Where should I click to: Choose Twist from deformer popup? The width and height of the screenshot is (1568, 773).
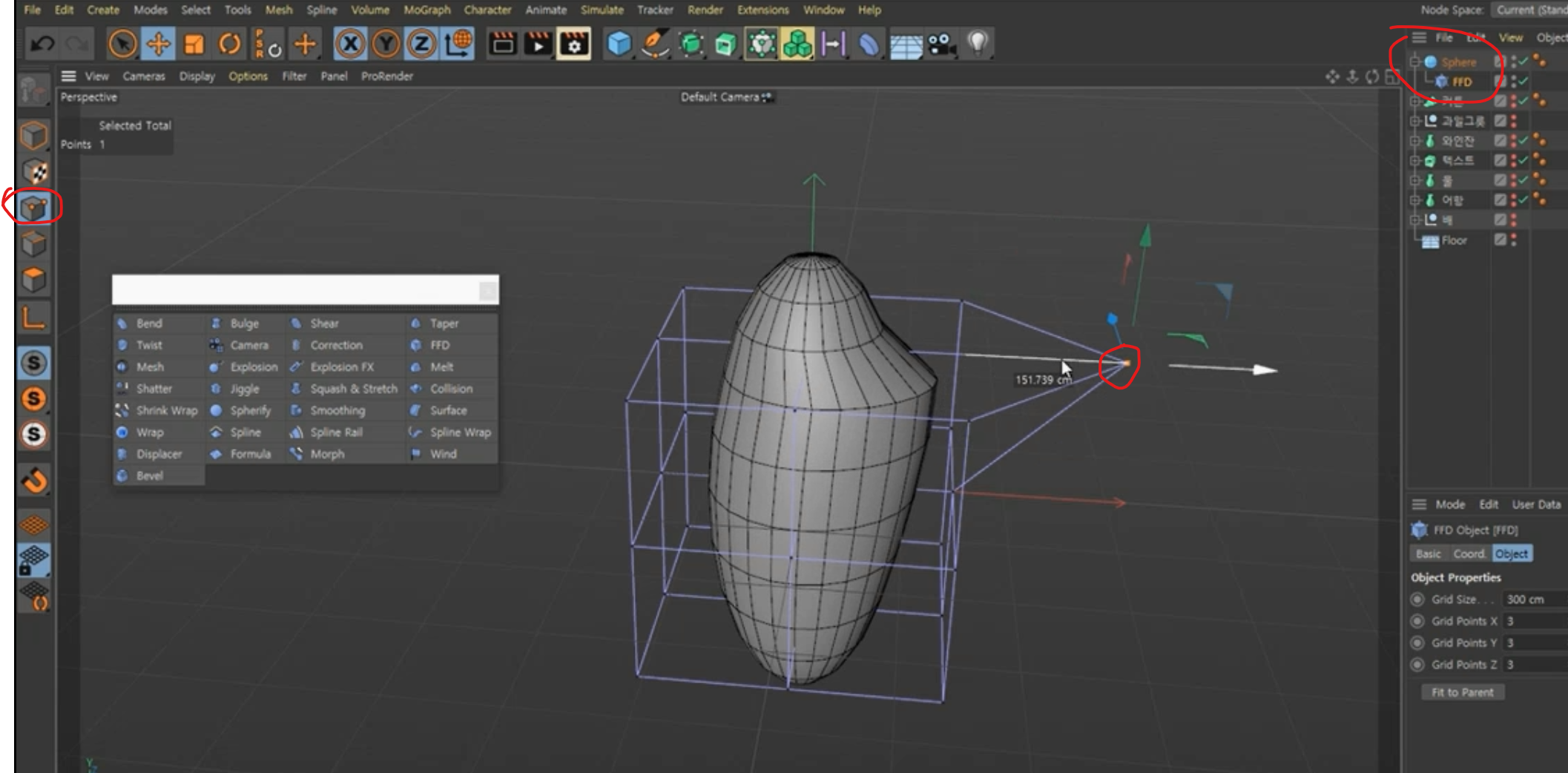(149, 345)
